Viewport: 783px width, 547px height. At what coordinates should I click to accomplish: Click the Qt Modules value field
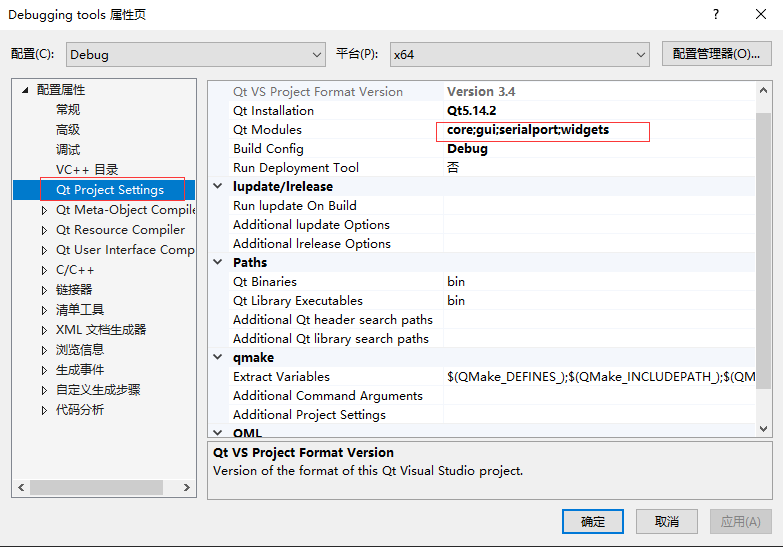point(599,129)
